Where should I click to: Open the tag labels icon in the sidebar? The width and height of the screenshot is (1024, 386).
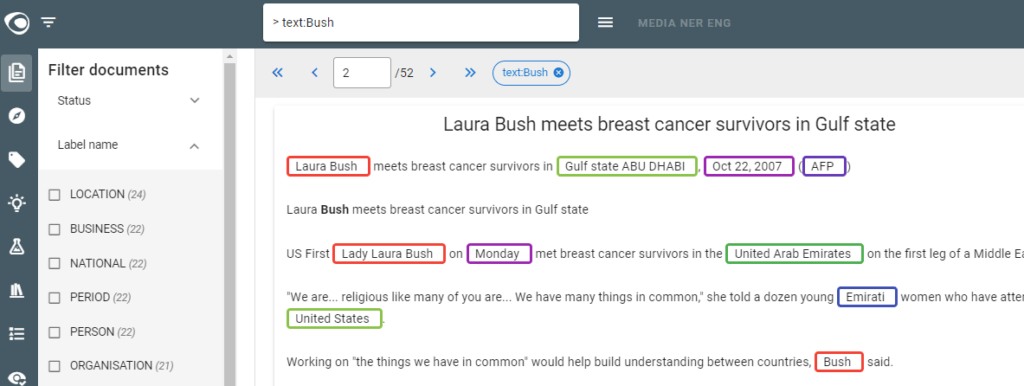tap(17, 160)
